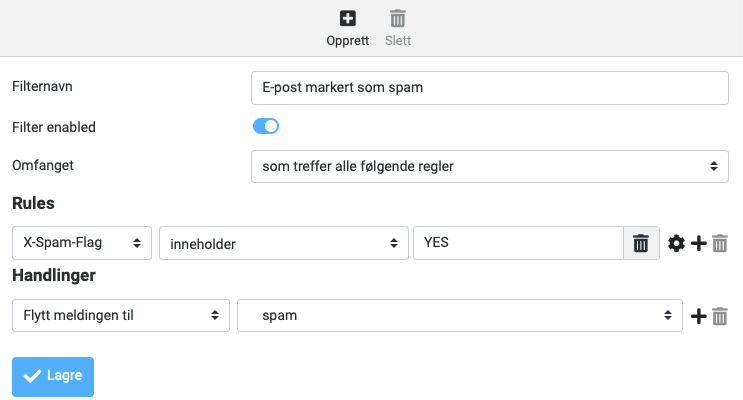
Task: Clear the YES value with trash icon
Action: tap(641, 243)
